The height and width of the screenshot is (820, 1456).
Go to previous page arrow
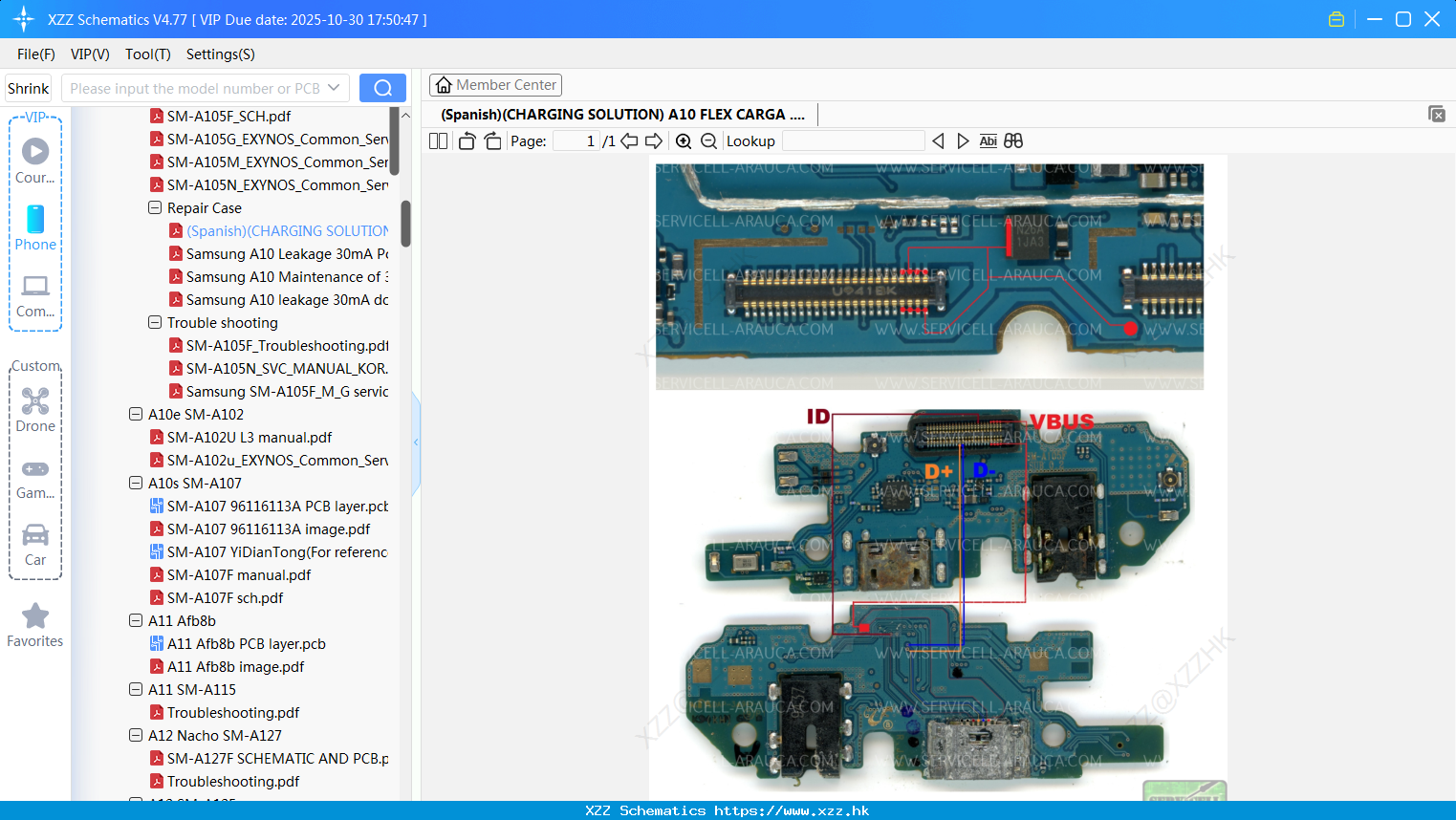coord(629,140)
